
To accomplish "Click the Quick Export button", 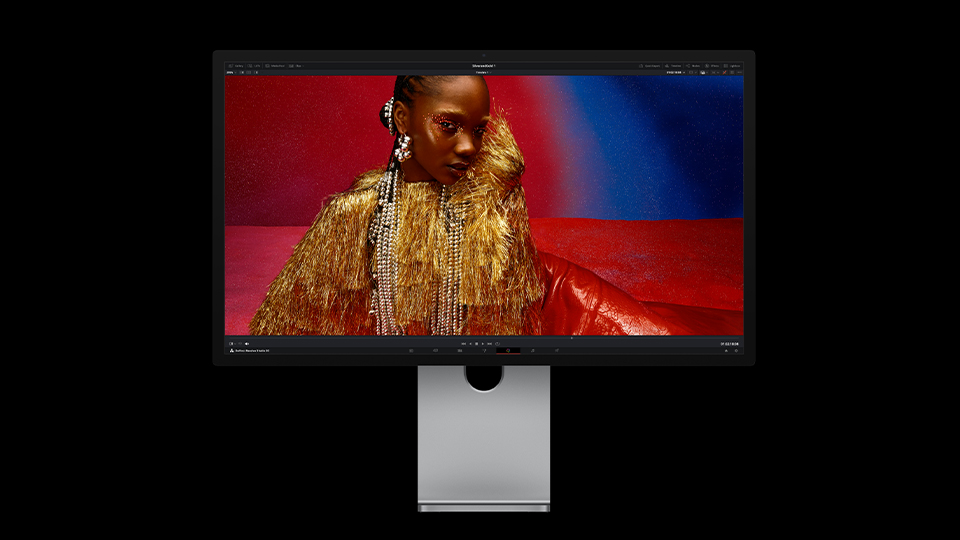I will tap(650, 66).
